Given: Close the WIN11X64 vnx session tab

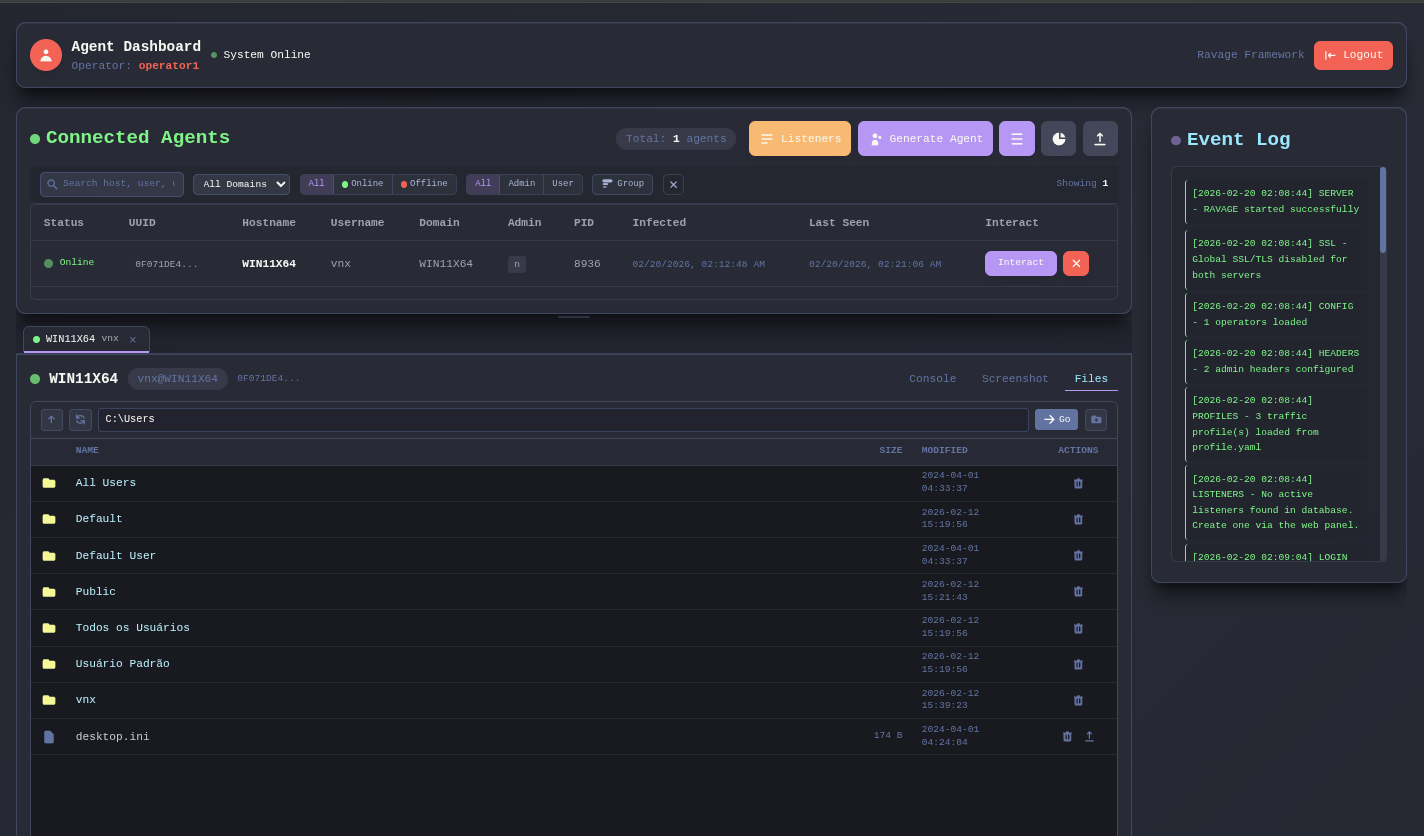Looking at the screenshot, I should (133, 340).
